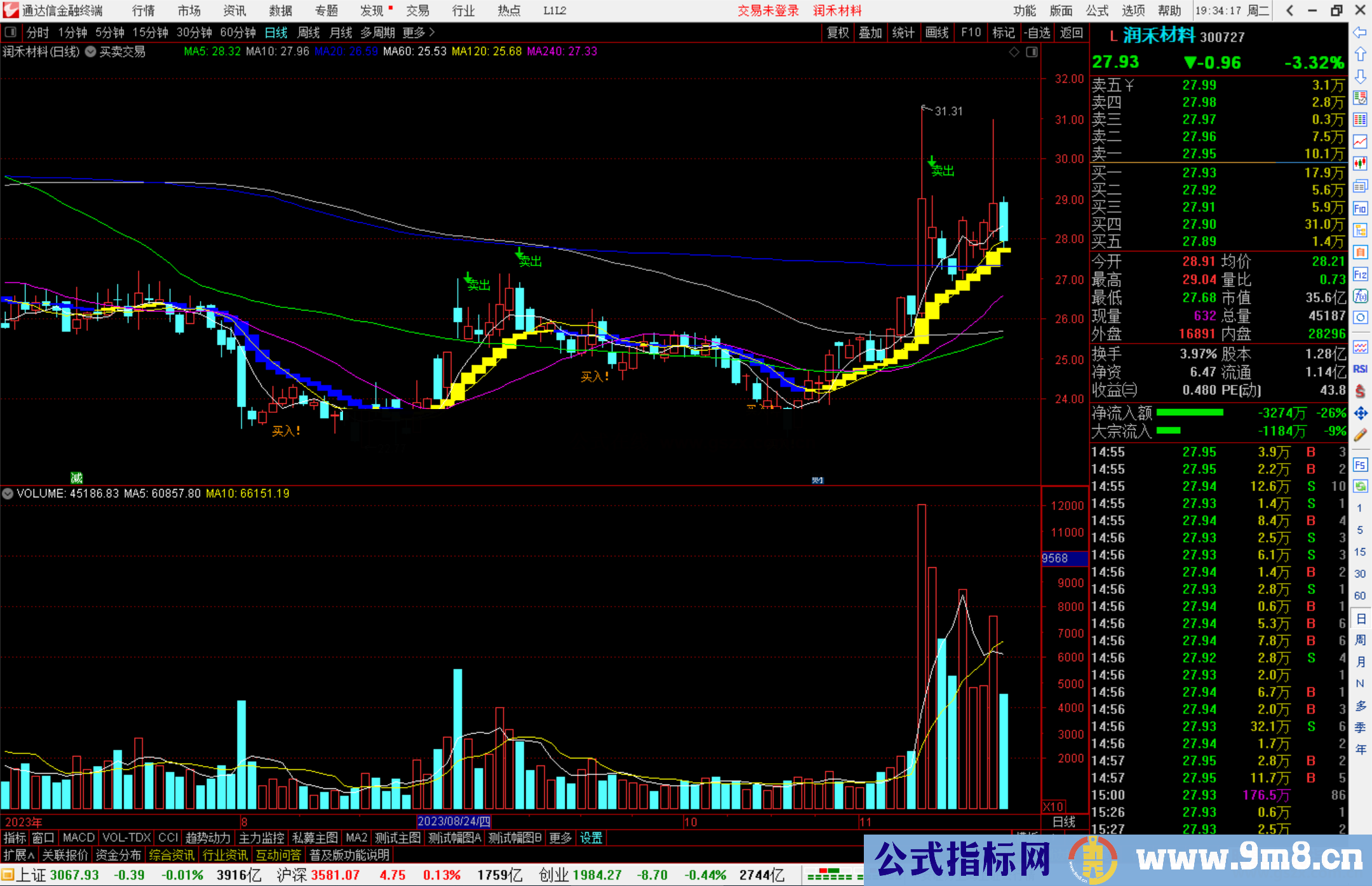
Task: Switch to 日 period in right sidebar
Action: [x=1360, y=618]
